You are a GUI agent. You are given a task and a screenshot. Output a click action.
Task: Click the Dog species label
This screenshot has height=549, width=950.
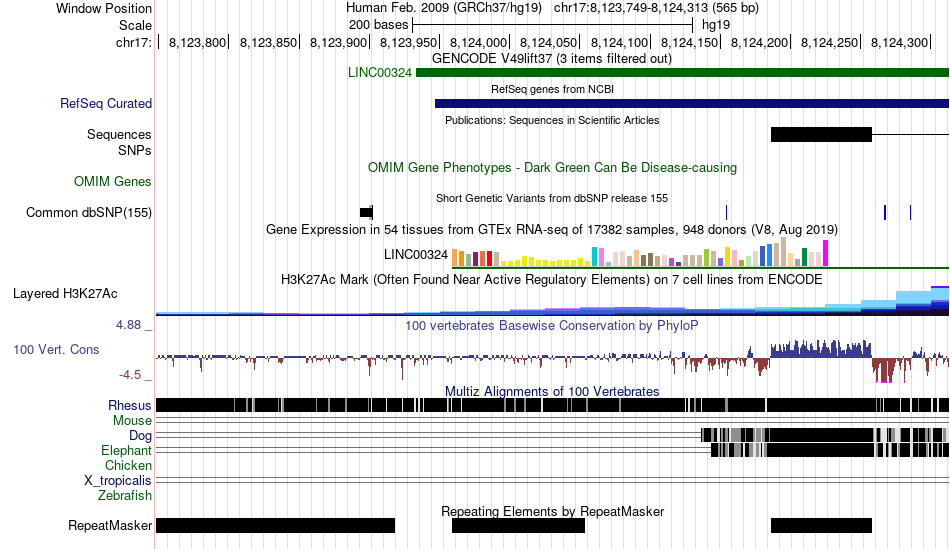141,436
